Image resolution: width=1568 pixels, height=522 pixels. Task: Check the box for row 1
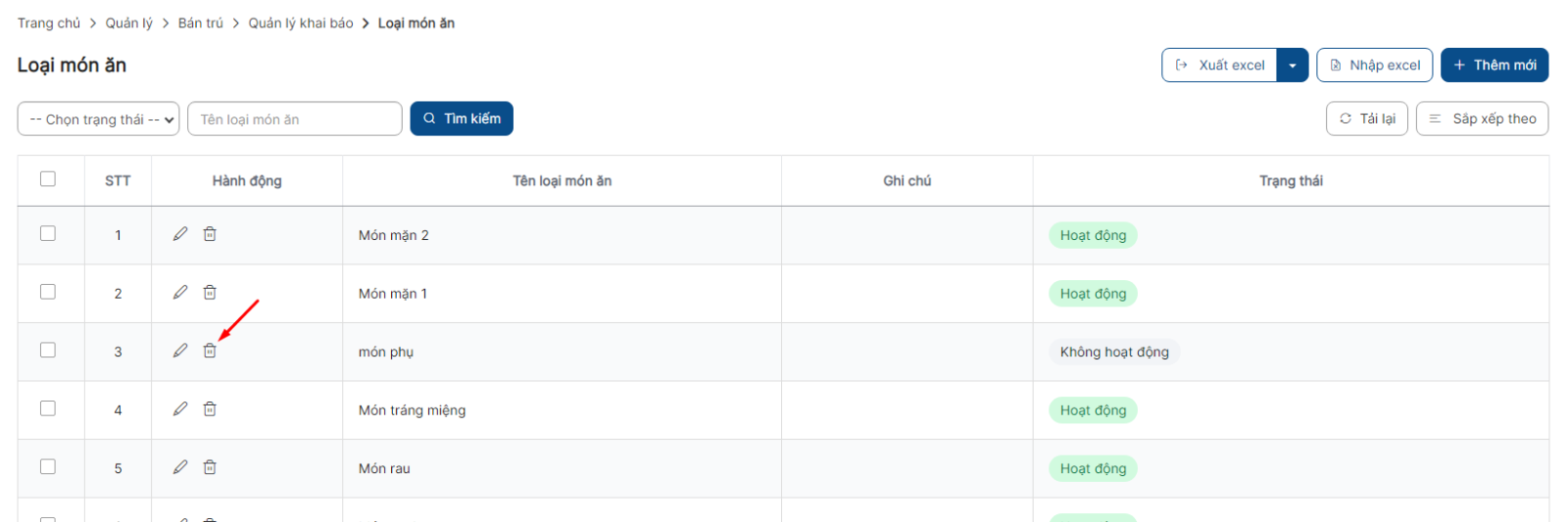[x=48, y=234]
